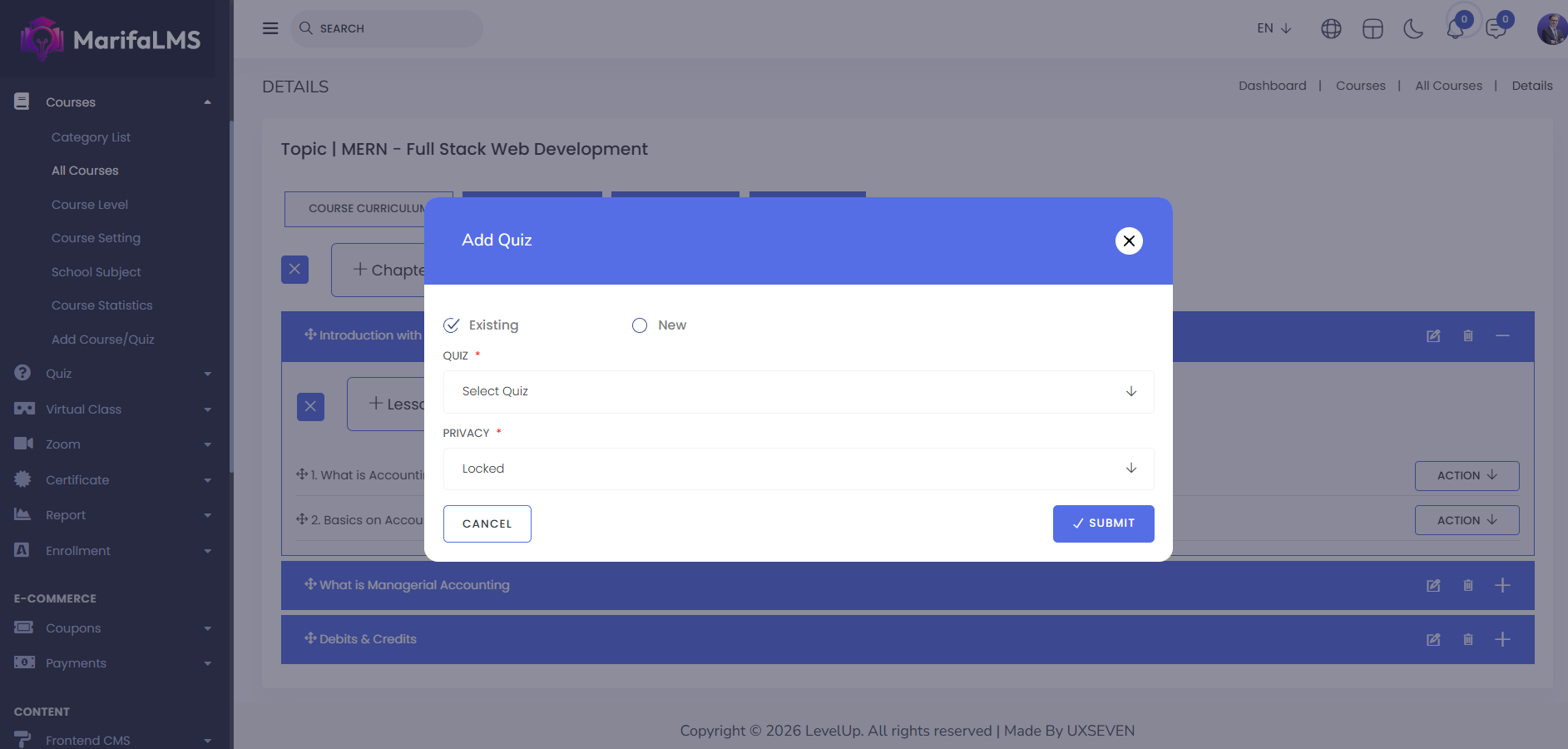Open the Select Quiz dropdown
This screenshot has width=1568, height=749.
pos(798,391)
